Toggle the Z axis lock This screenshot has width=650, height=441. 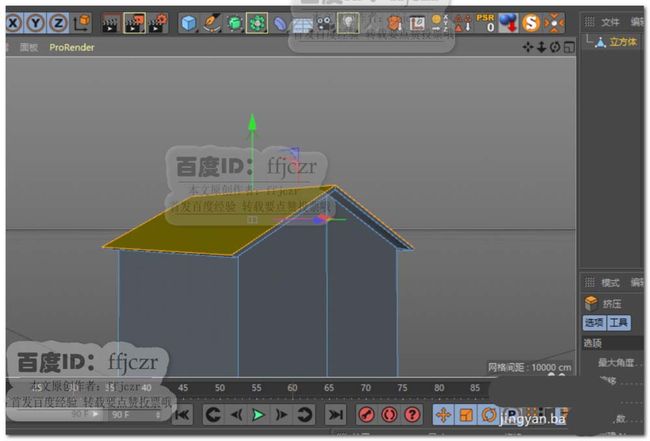click(x=58, y=23)
